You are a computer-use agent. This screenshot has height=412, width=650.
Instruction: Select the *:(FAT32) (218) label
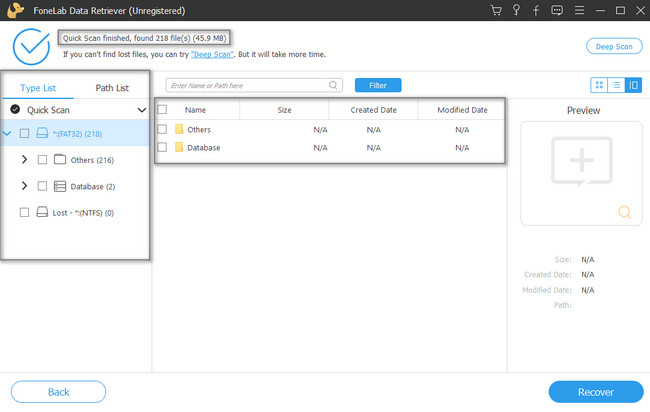click(x=77, y=133)
